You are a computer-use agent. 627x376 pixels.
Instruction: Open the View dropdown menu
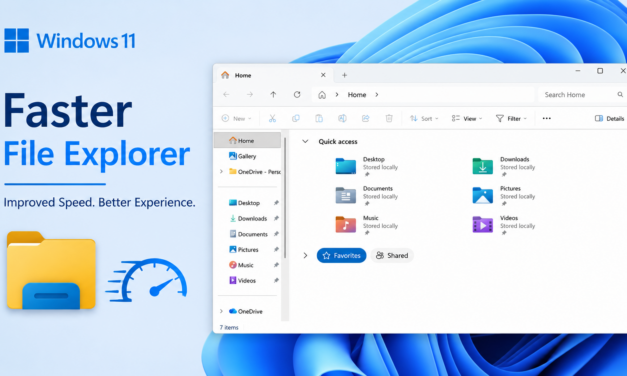point(467,118)
